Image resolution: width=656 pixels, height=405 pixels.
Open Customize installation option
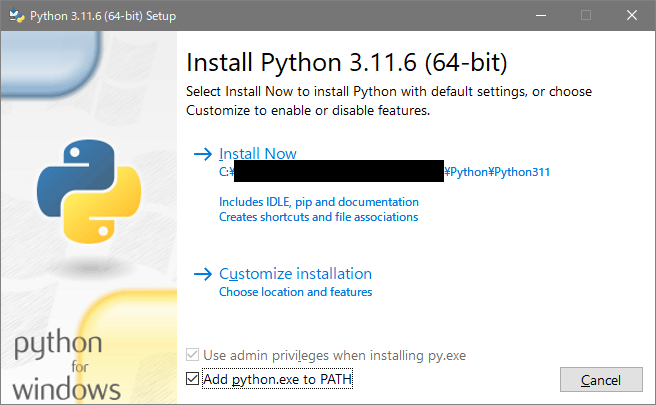click(295, 274)
